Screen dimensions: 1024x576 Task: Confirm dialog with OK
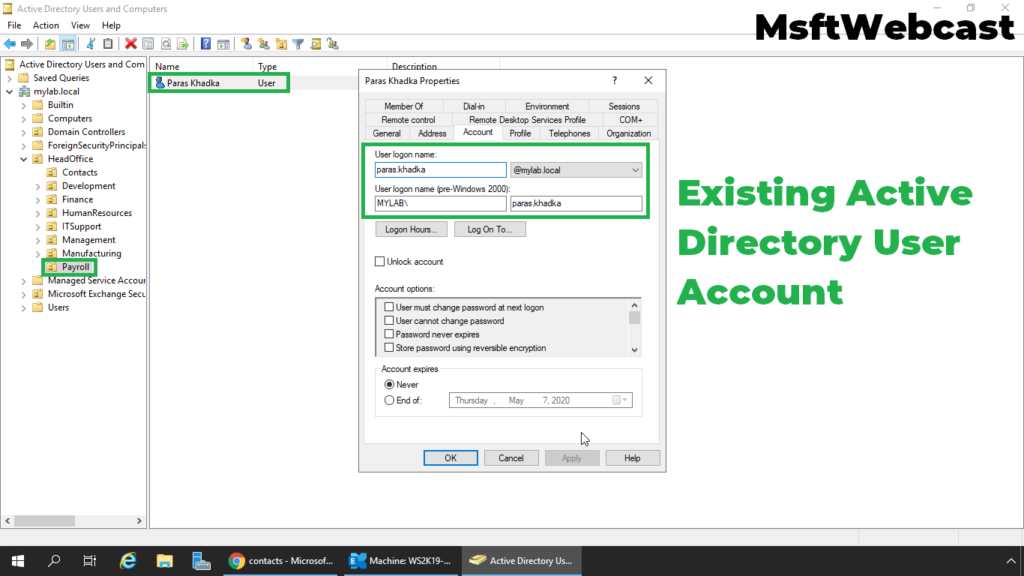coord(451,458)
